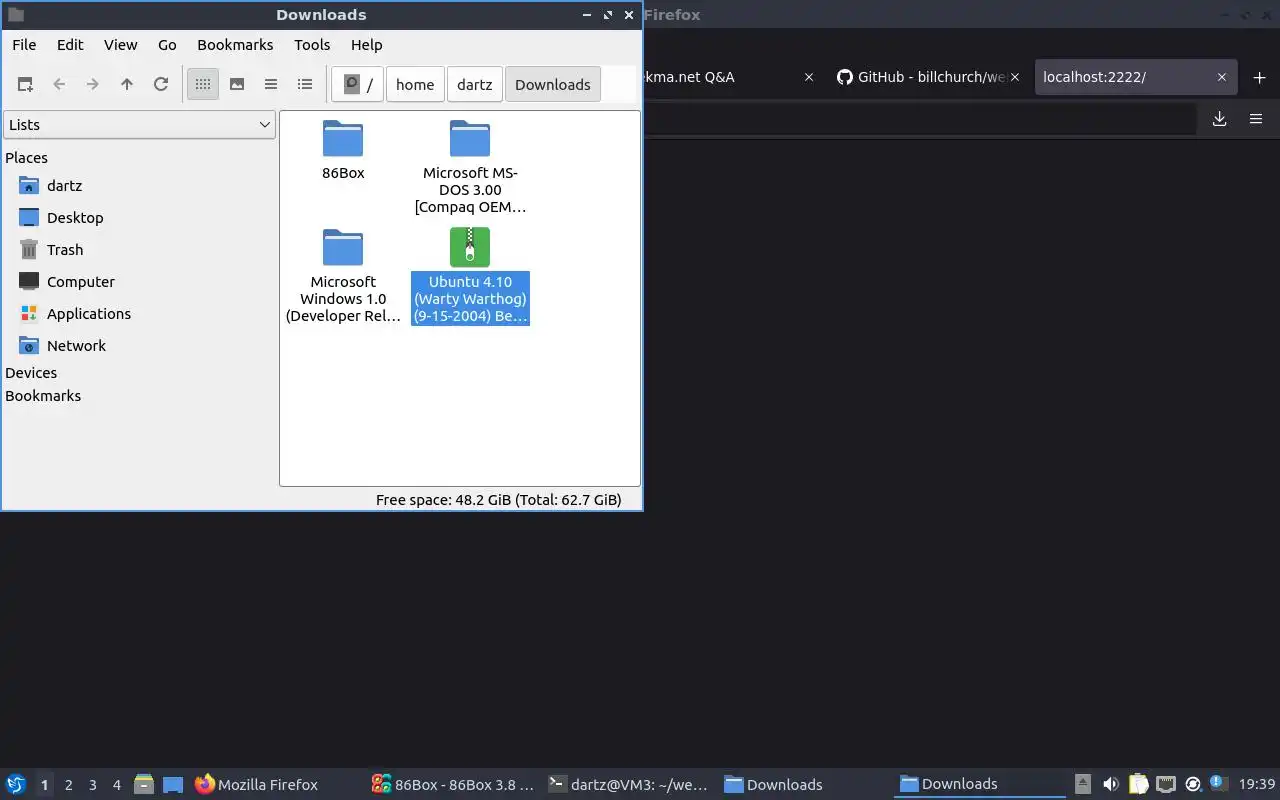Screen dimensions: 1280x800
Task: Select the 86Box folder
Action: 343,150
